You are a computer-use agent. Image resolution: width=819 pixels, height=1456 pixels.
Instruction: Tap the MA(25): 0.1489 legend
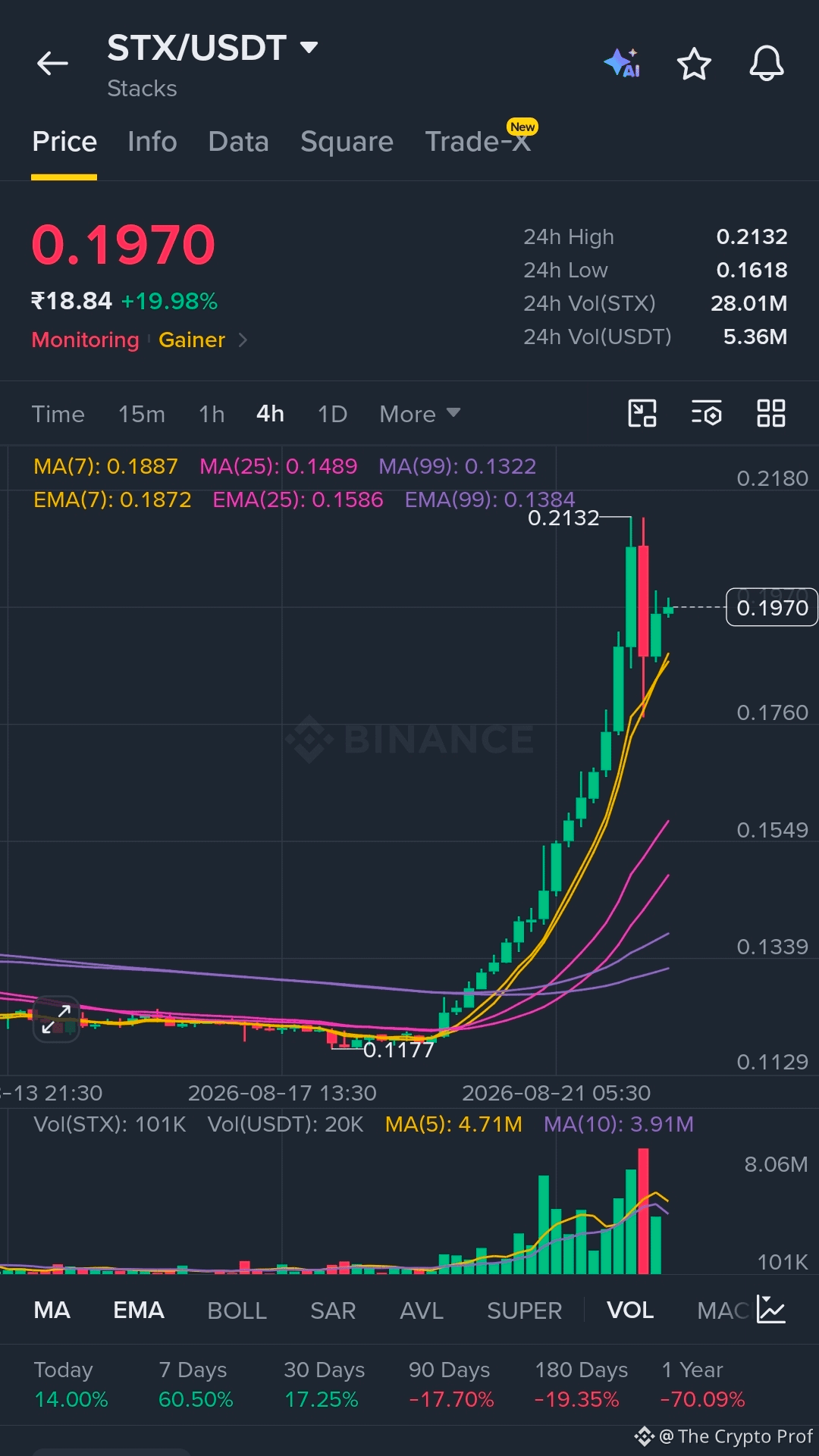[278, 466]
